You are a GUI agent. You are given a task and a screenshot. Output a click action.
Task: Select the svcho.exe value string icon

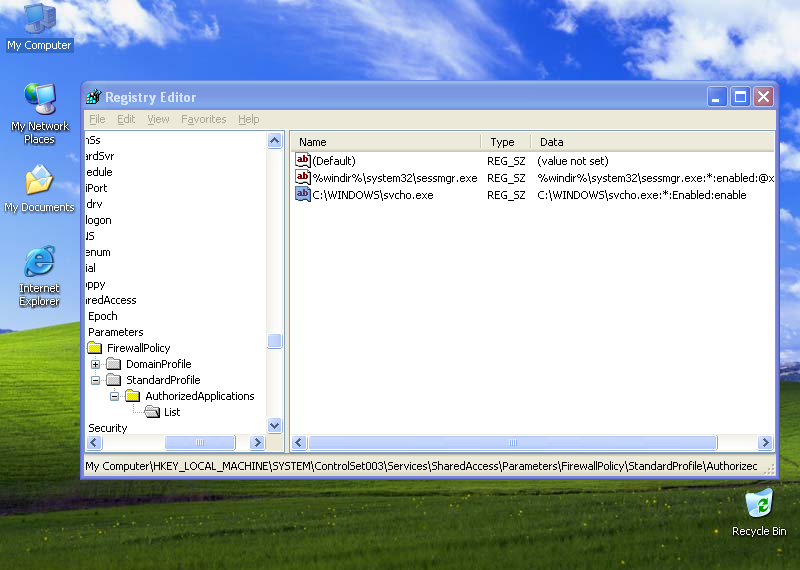click(303, 194)
